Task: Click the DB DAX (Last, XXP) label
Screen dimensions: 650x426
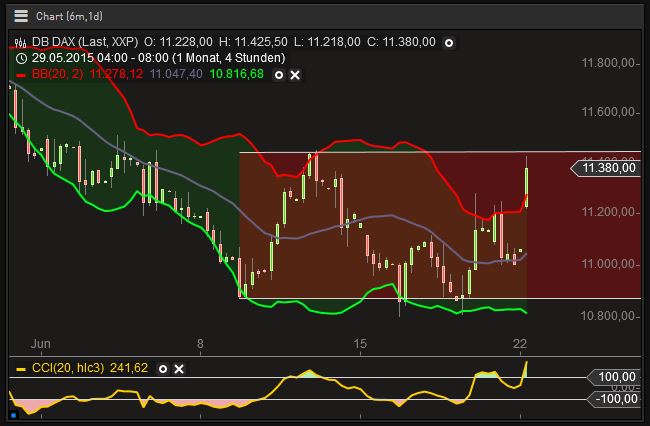Action: click(82, 42)
